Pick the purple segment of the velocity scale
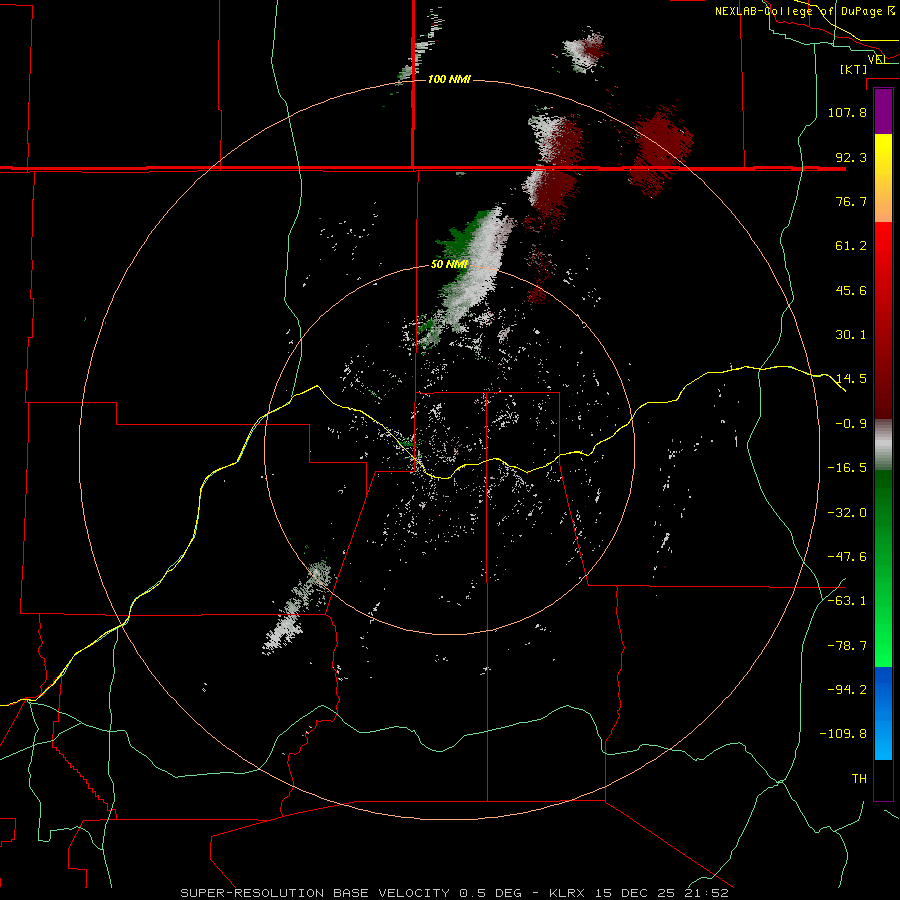The height and width of the screenshot is (900, 900). [883, 112]
